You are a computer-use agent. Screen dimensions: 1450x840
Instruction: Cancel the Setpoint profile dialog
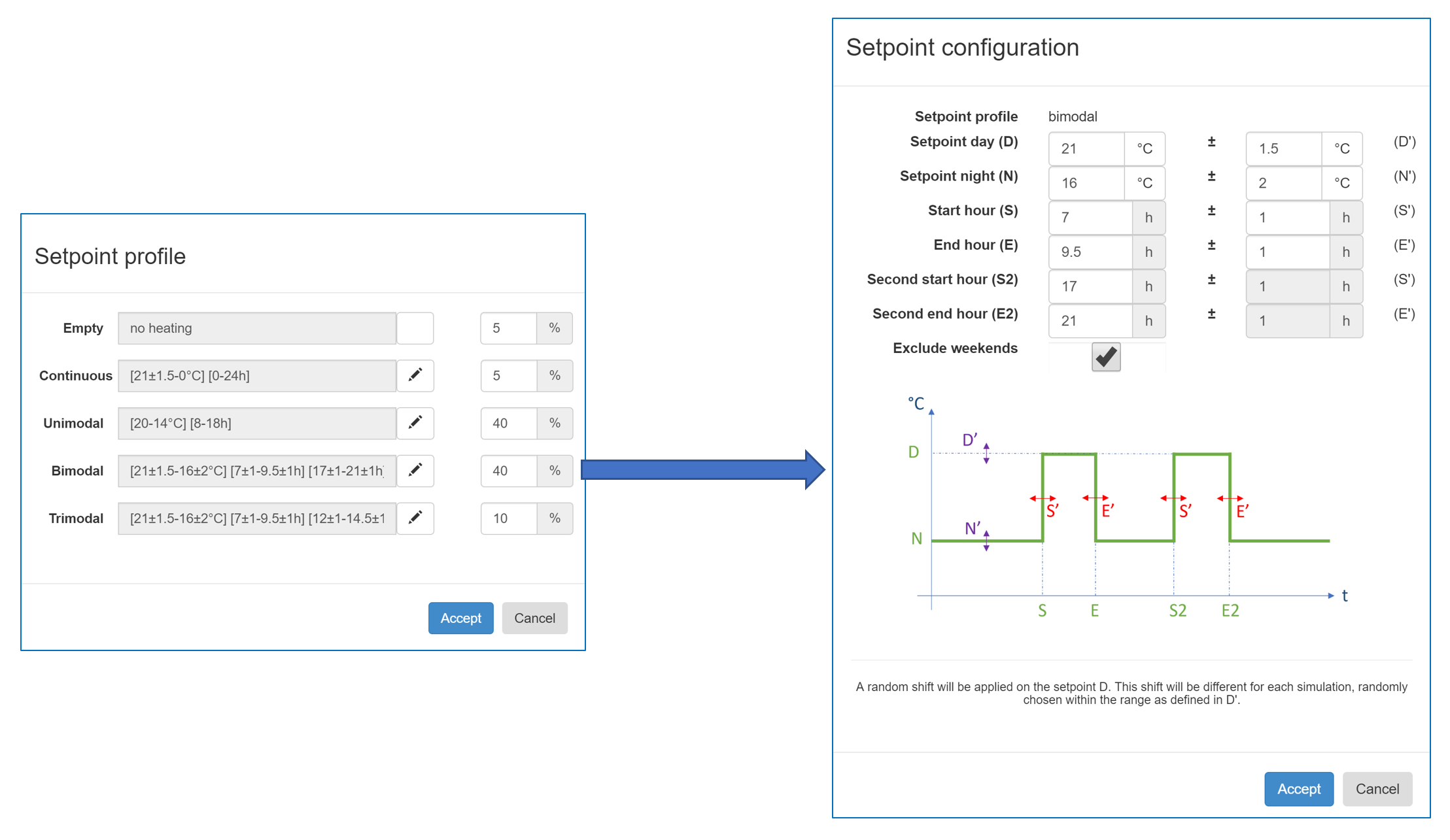534,618
